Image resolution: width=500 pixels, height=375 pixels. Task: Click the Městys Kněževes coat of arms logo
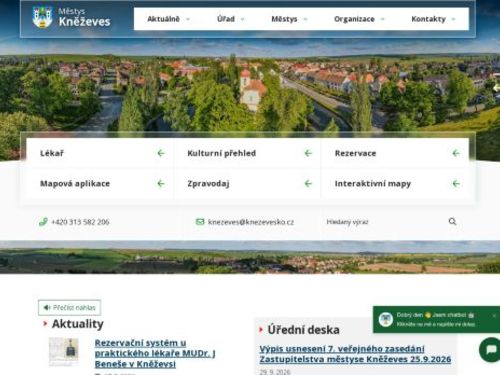(x=42, y=17)
